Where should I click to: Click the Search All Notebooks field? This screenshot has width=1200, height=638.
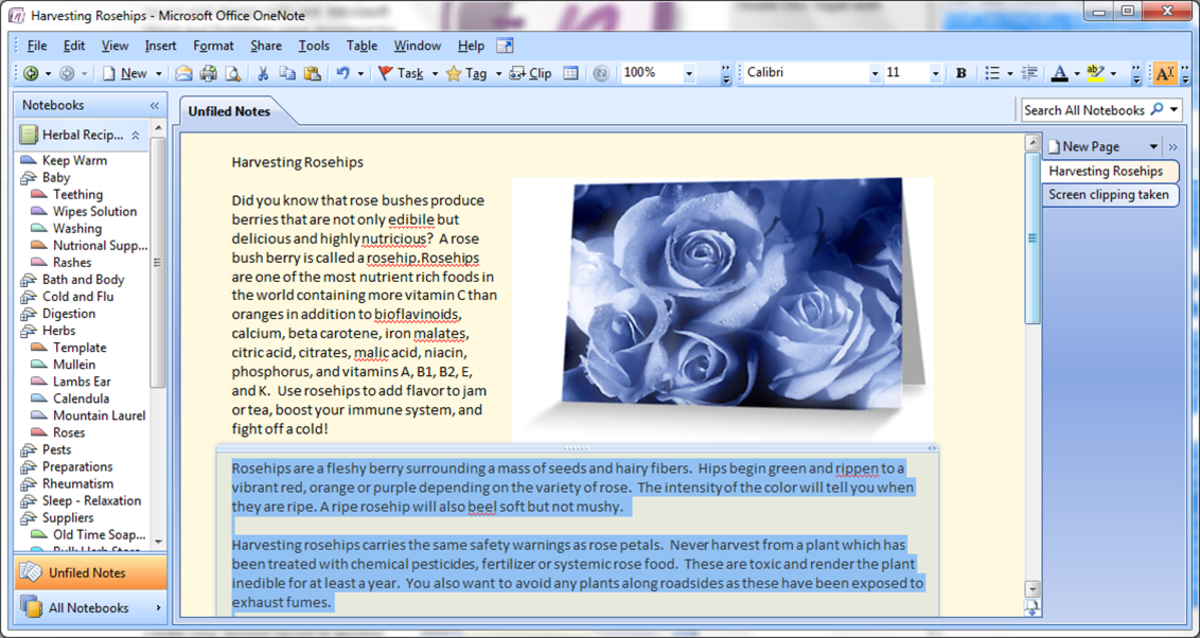(x=1090, y=110)
